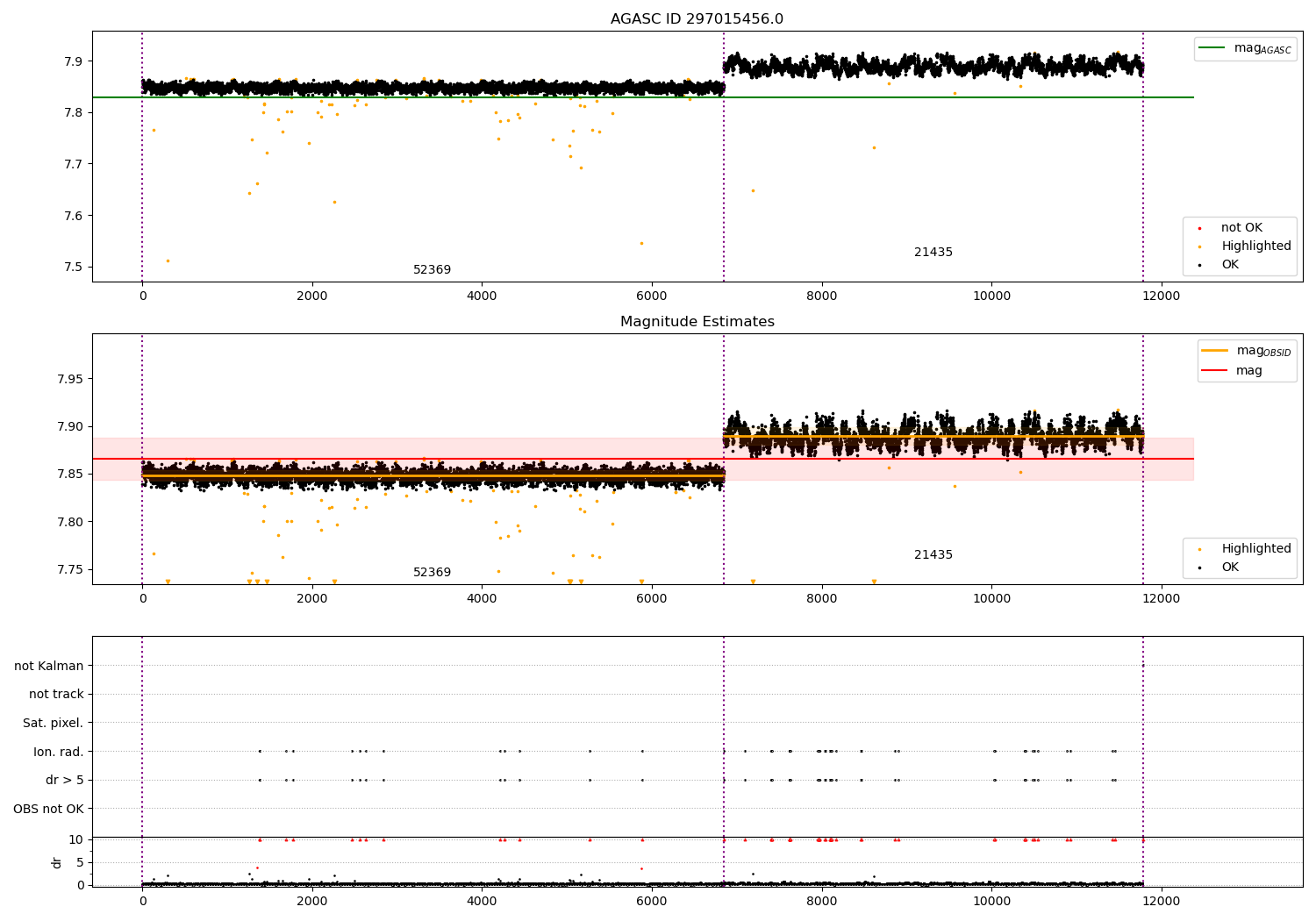Click the red line sample of the 'mag' legend entry

(x=1215, y=371)
